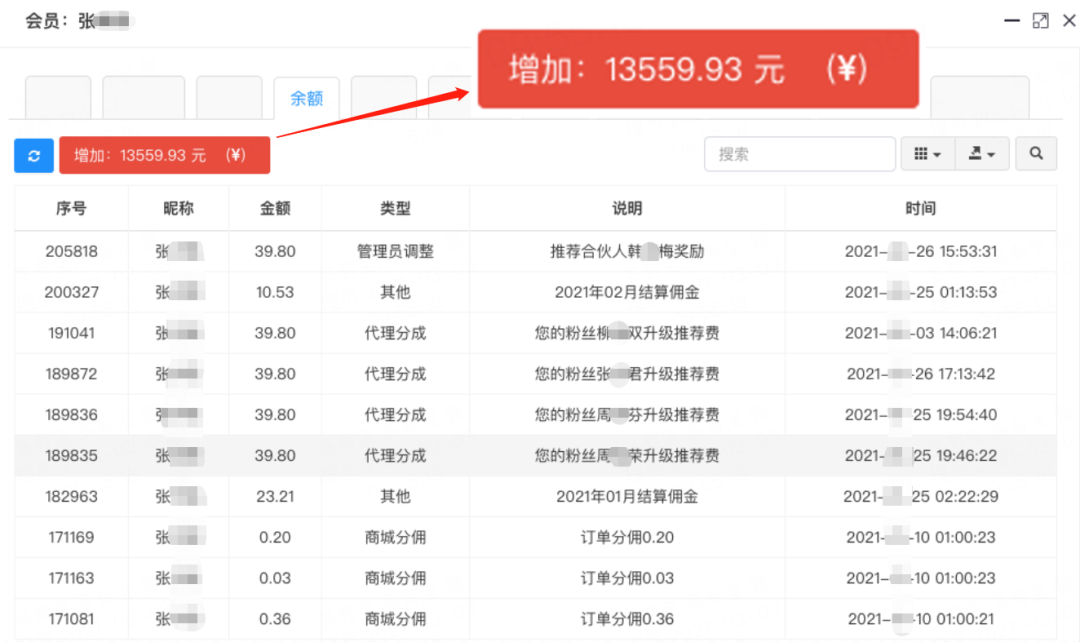Select the 订单分佣0.20 row
Screen dimensions: 1080x642
(x=627, y=538)
